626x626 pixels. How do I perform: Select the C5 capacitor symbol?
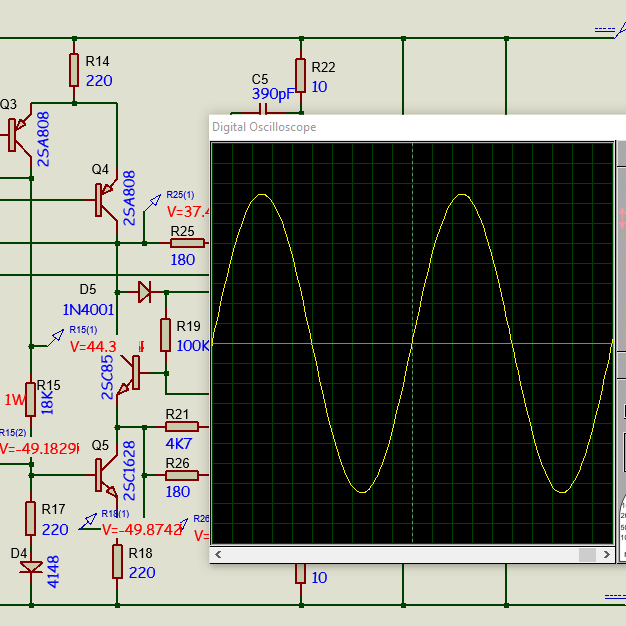point(263,109)
